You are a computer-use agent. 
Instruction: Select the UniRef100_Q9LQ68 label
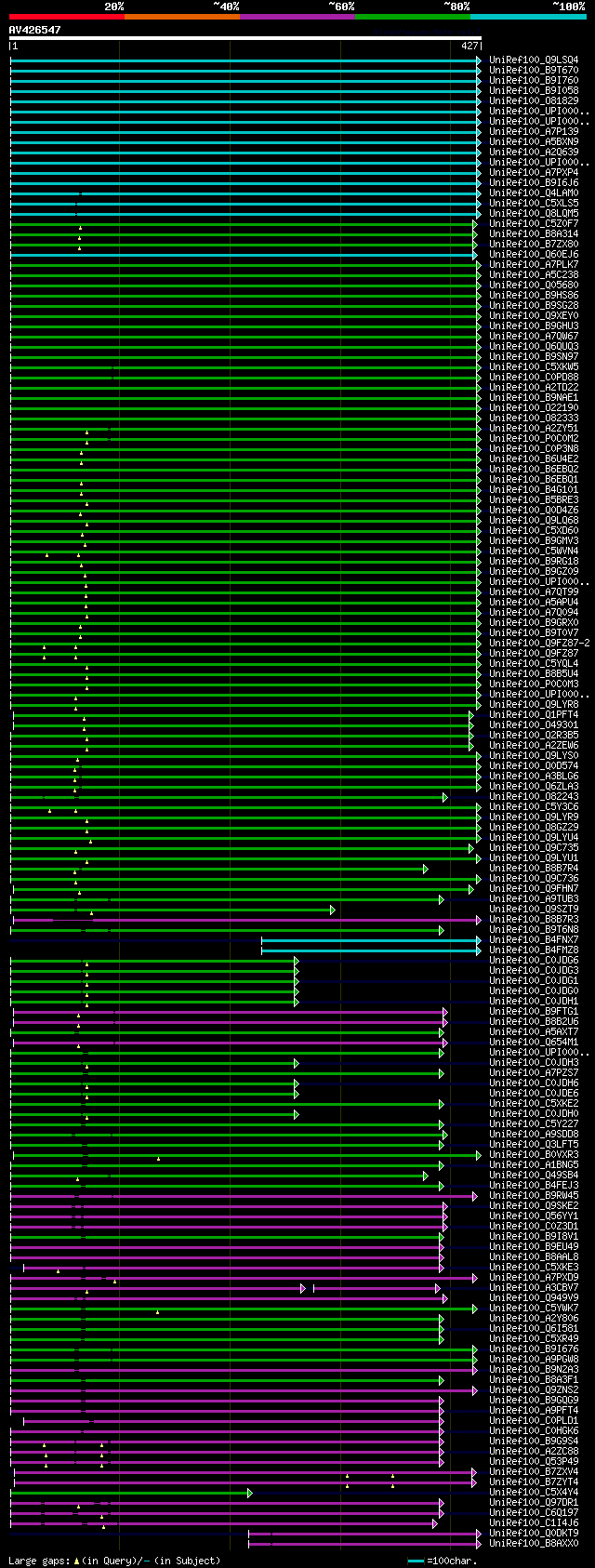click(x=534, y=520)
